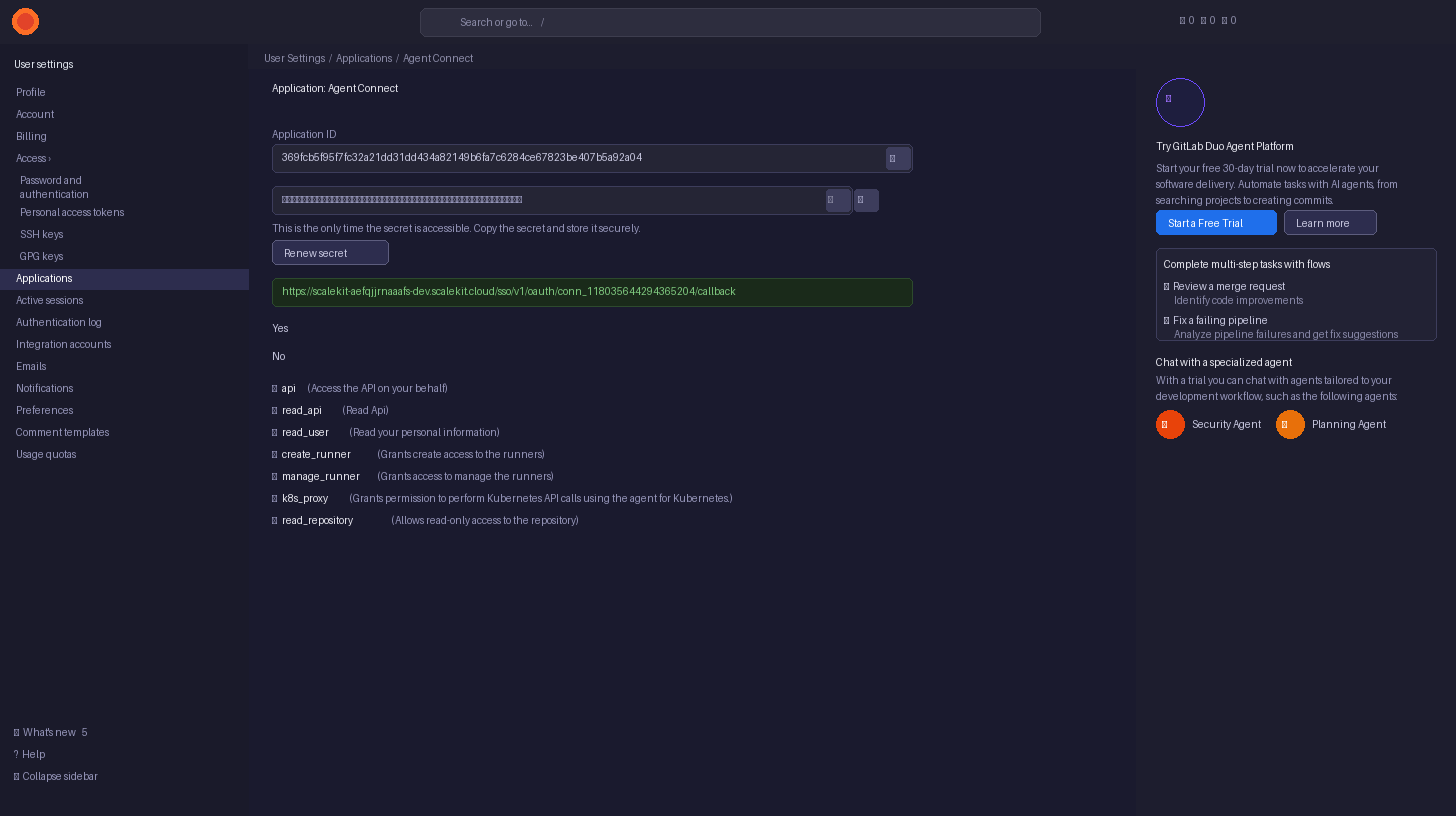Image resolution: width=1456 pixels, height=816 pixels.
Task: Open the GitLab home logo
Action: click(25, 21)
